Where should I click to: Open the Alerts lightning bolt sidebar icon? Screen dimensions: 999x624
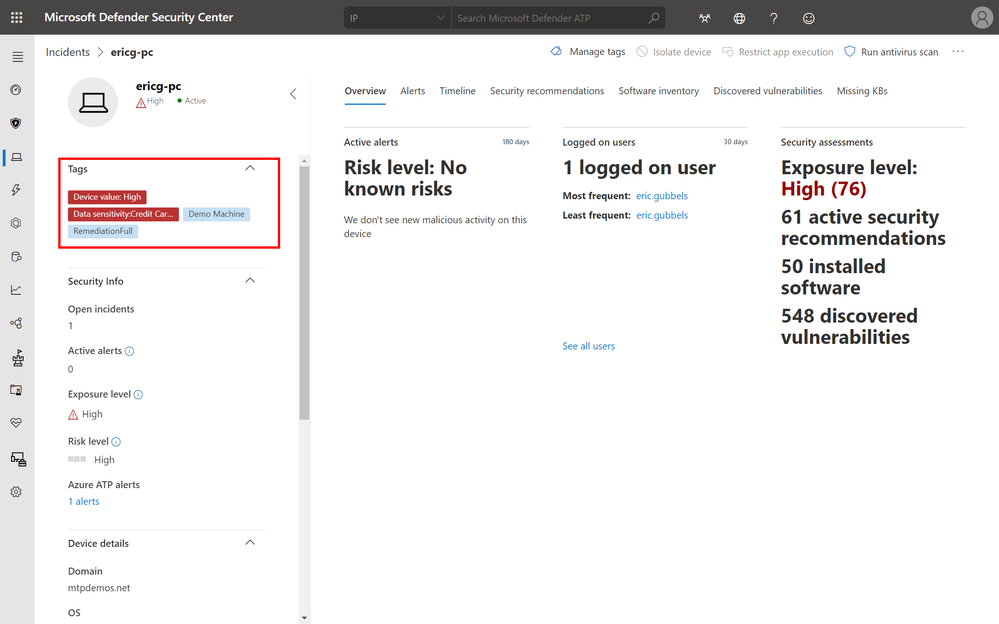point(16,190)
